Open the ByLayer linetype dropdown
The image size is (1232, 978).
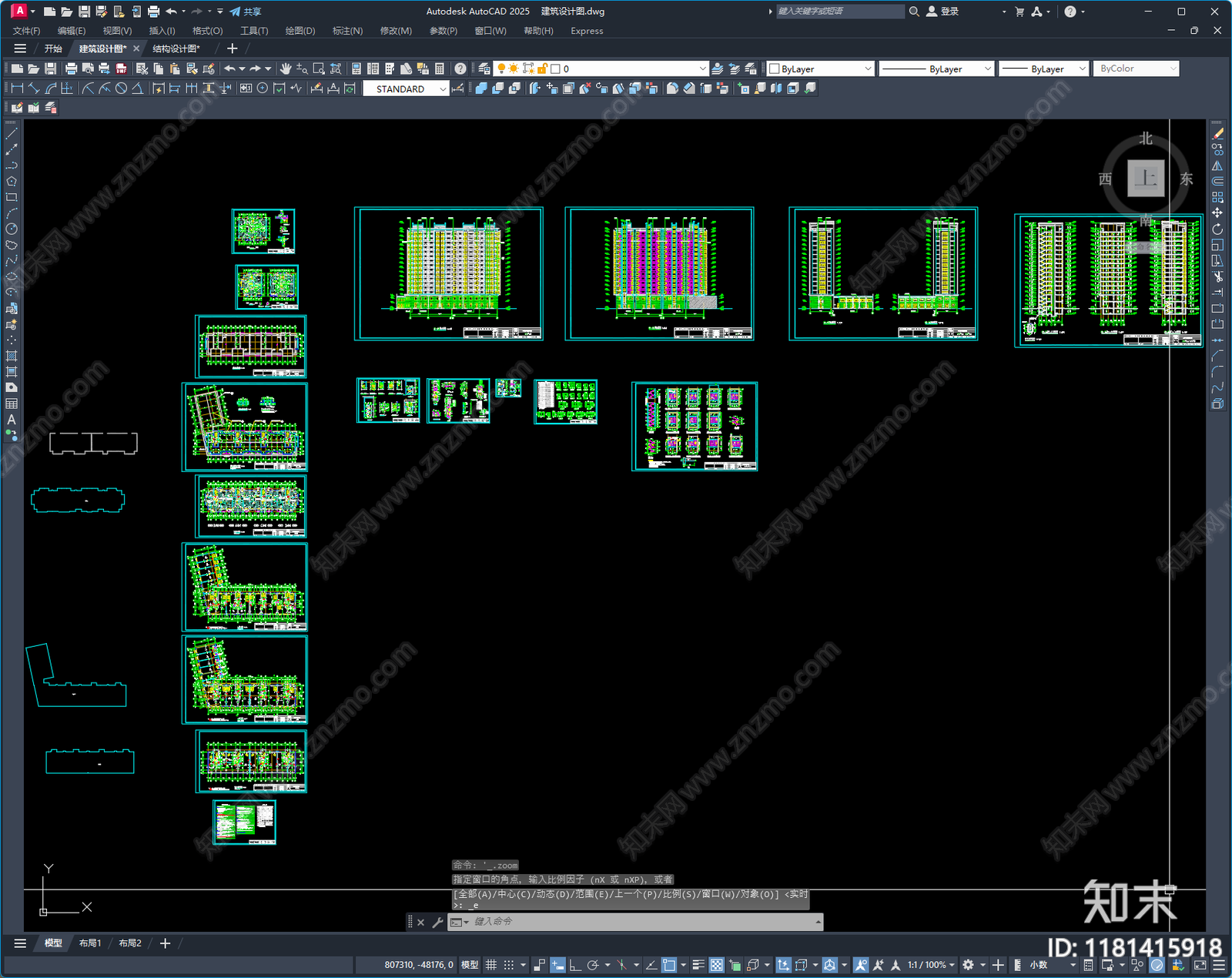coord(987,69)
